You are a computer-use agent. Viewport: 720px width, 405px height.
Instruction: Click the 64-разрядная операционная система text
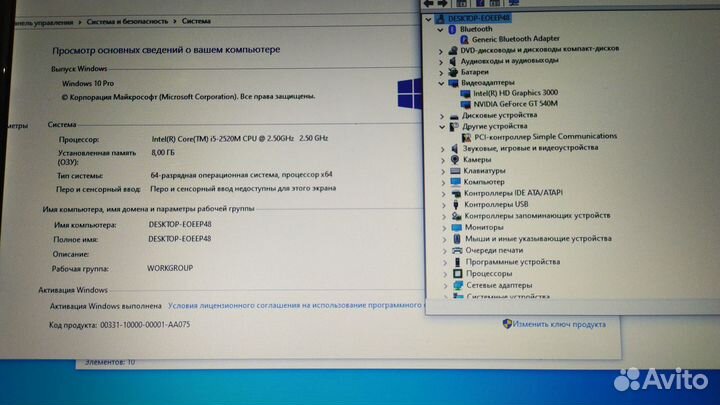(x=242, y=174)
